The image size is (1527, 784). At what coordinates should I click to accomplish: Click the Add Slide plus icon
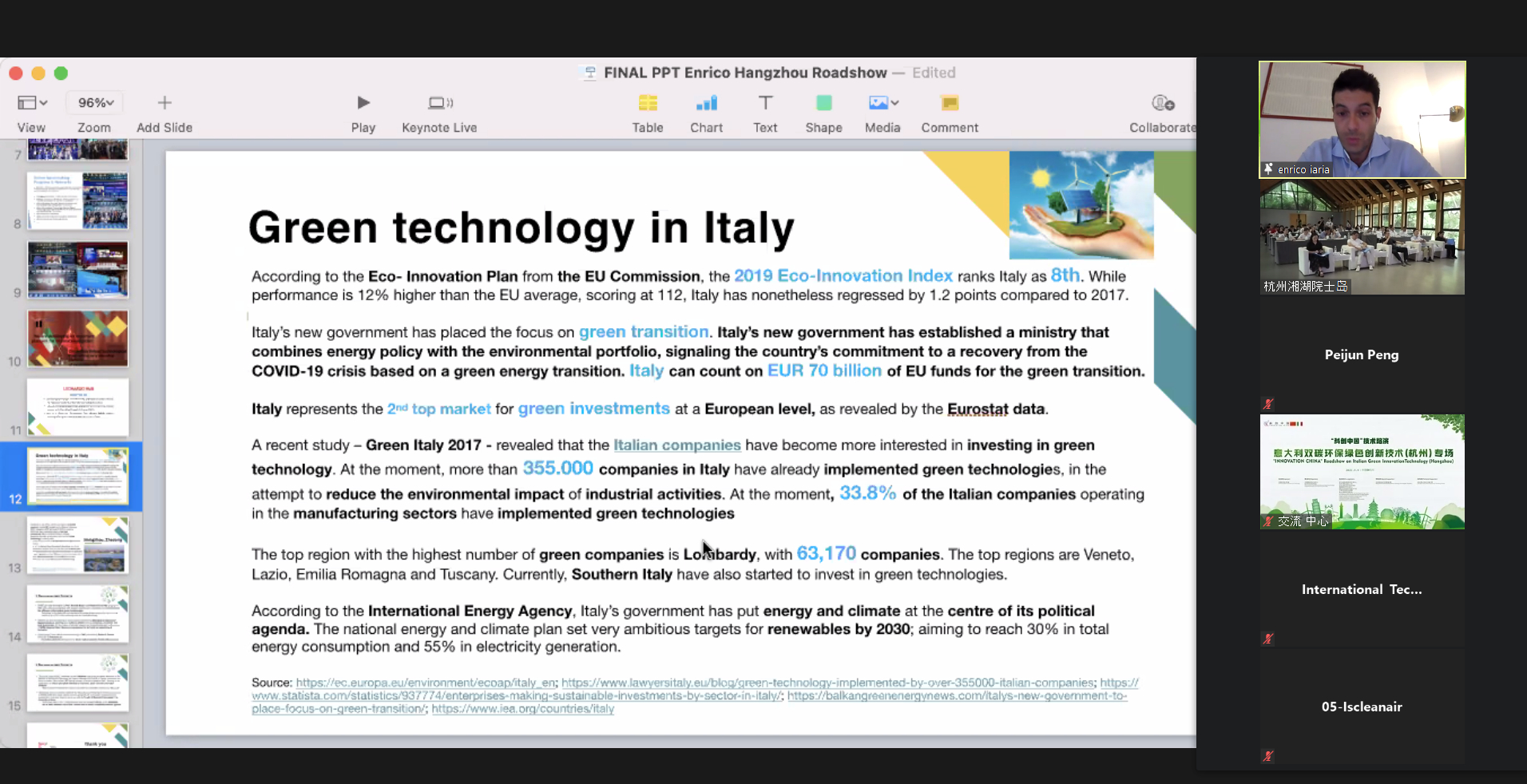tap(165, 103)
